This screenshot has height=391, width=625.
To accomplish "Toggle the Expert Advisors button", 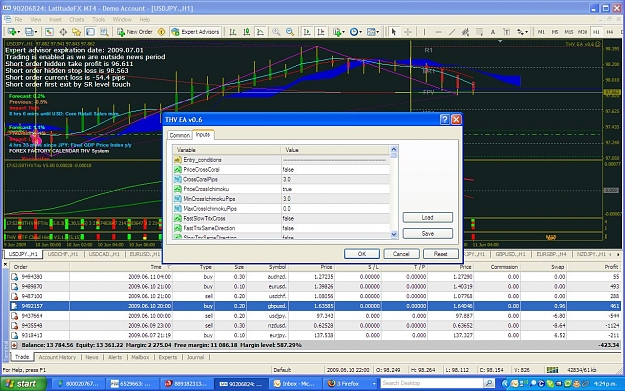I will [195, 32].
